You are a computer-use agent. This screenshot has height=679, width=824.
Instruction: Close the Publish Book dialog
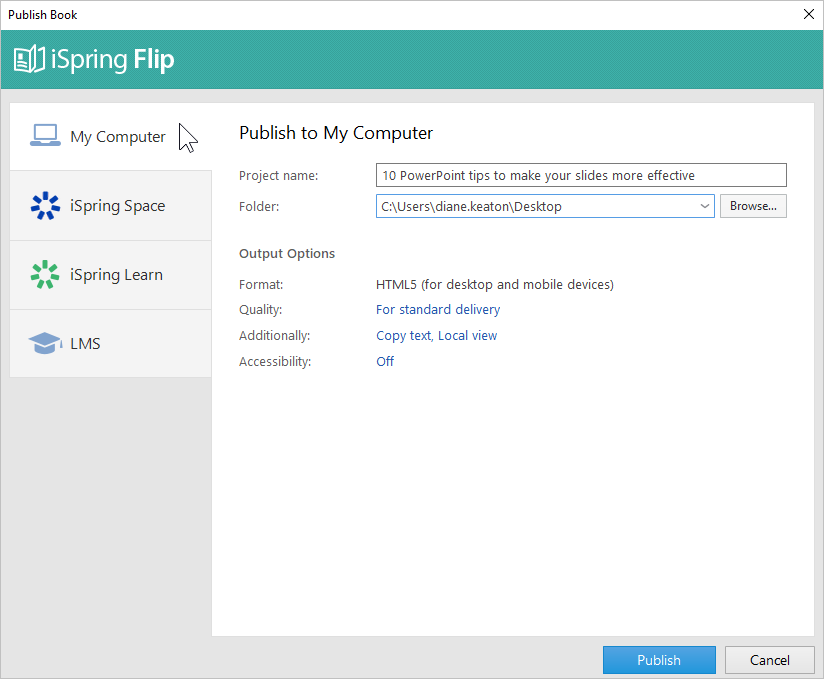(809, 14)
